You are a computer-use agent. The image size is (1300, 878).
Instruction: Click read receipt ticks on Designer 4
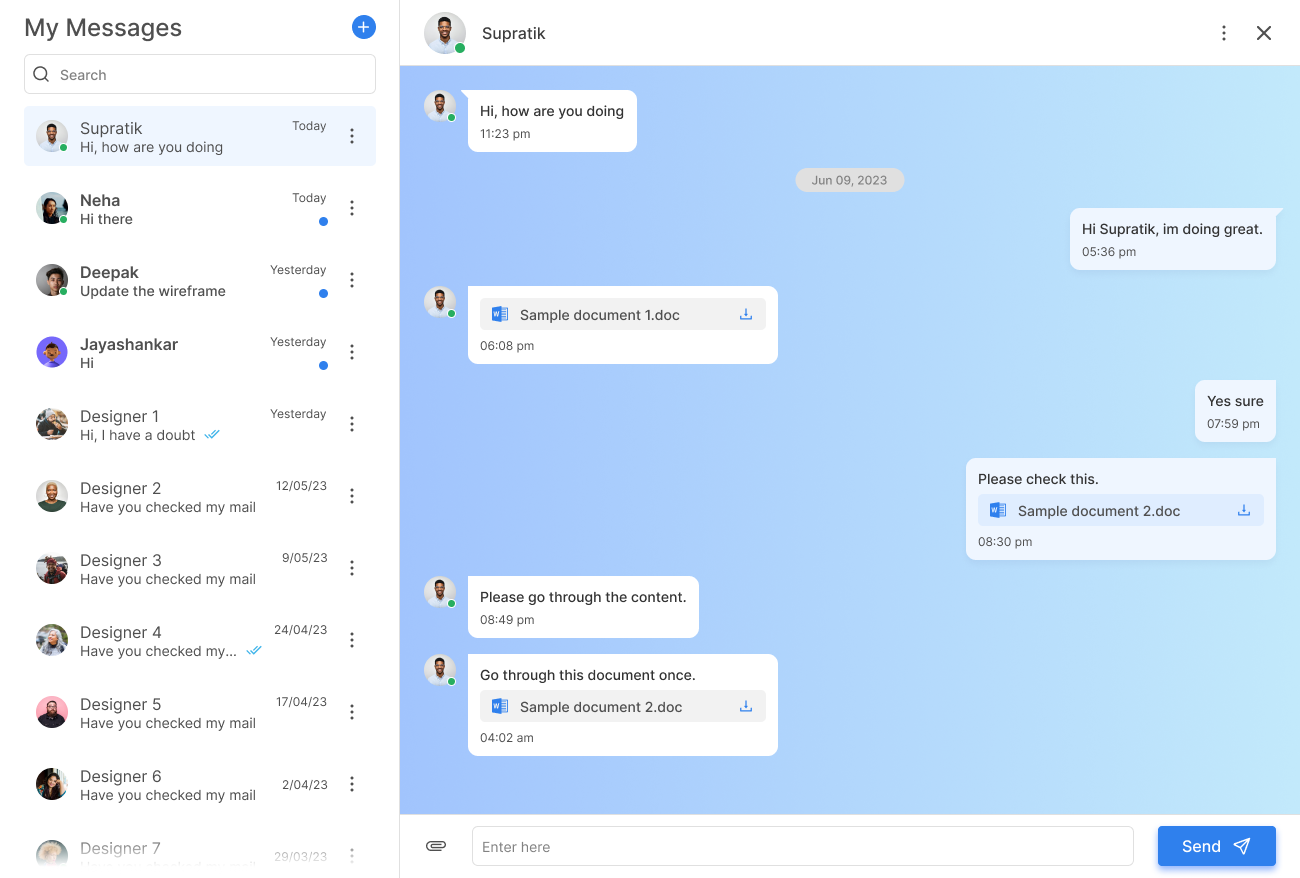[254, 650]
